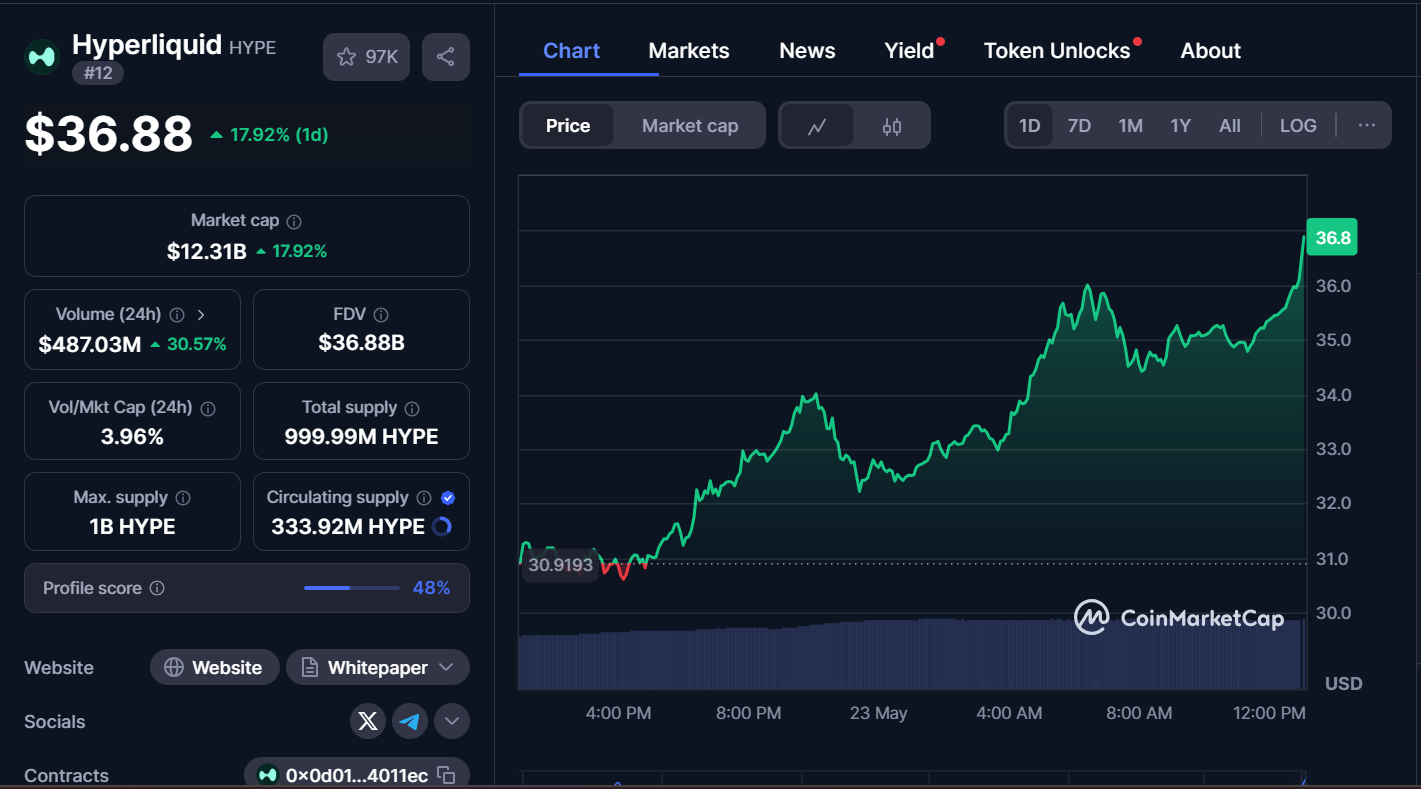The width and height of the screenshot is (1421, 789).
Task: Click the 48% profile score value
Action: 431,588
